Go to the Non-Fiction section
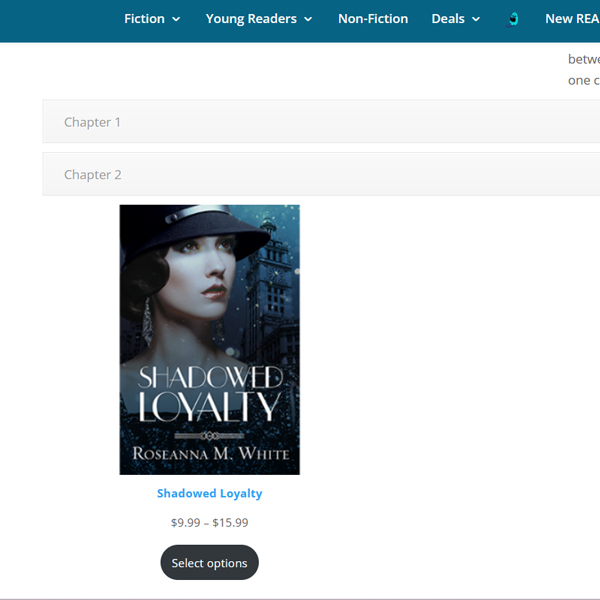Screen dimensions: 600x600 373,19
